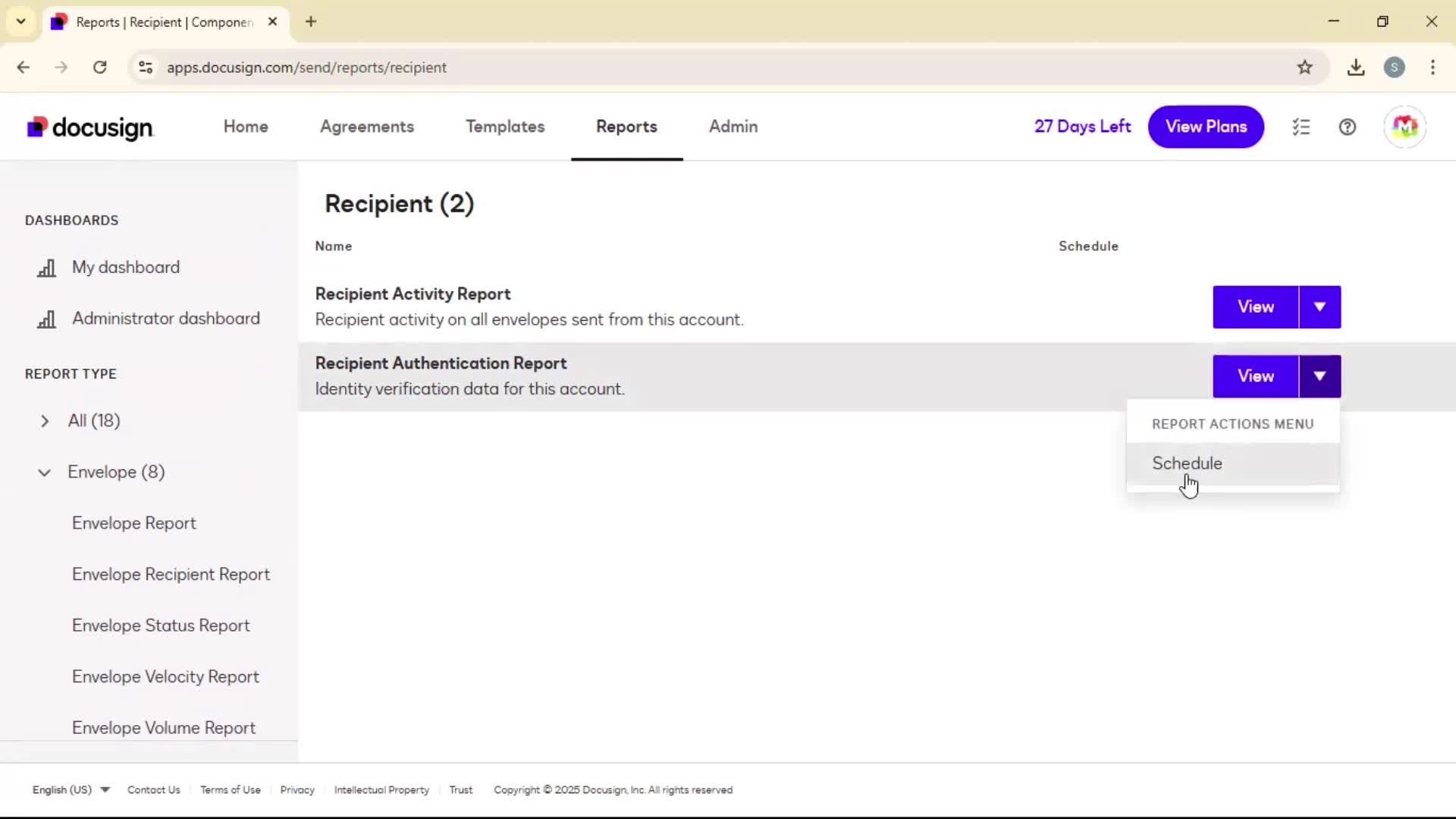Select the Reports tab

coord(626,127)
